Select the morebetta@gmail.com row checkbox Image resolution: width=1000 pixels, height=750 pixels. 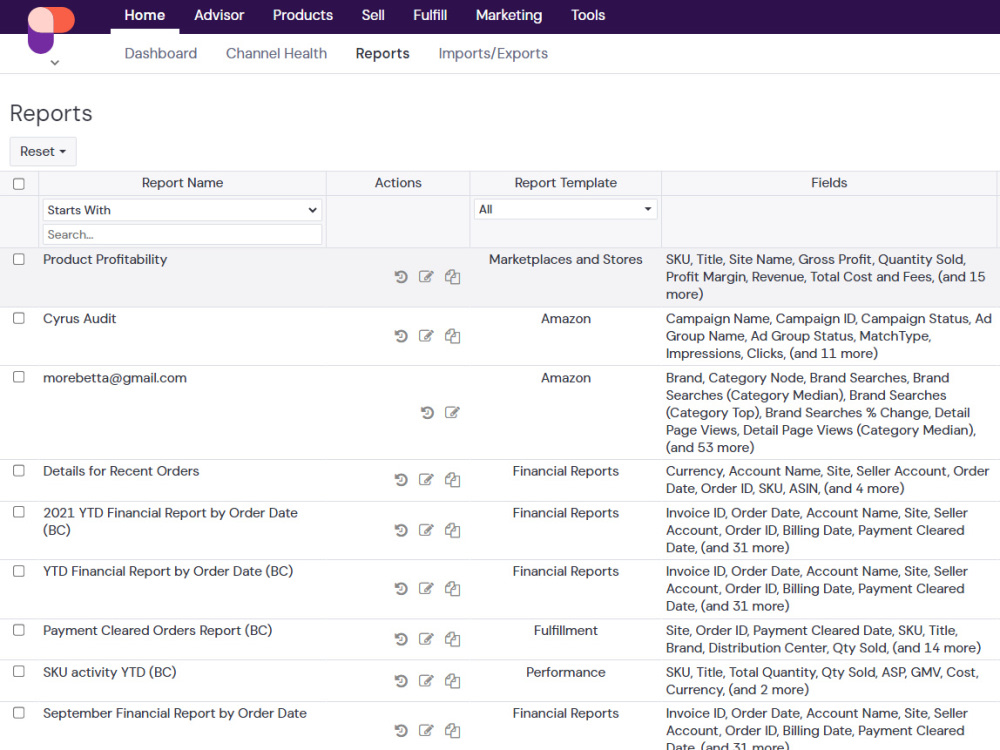tap(19, 378)
